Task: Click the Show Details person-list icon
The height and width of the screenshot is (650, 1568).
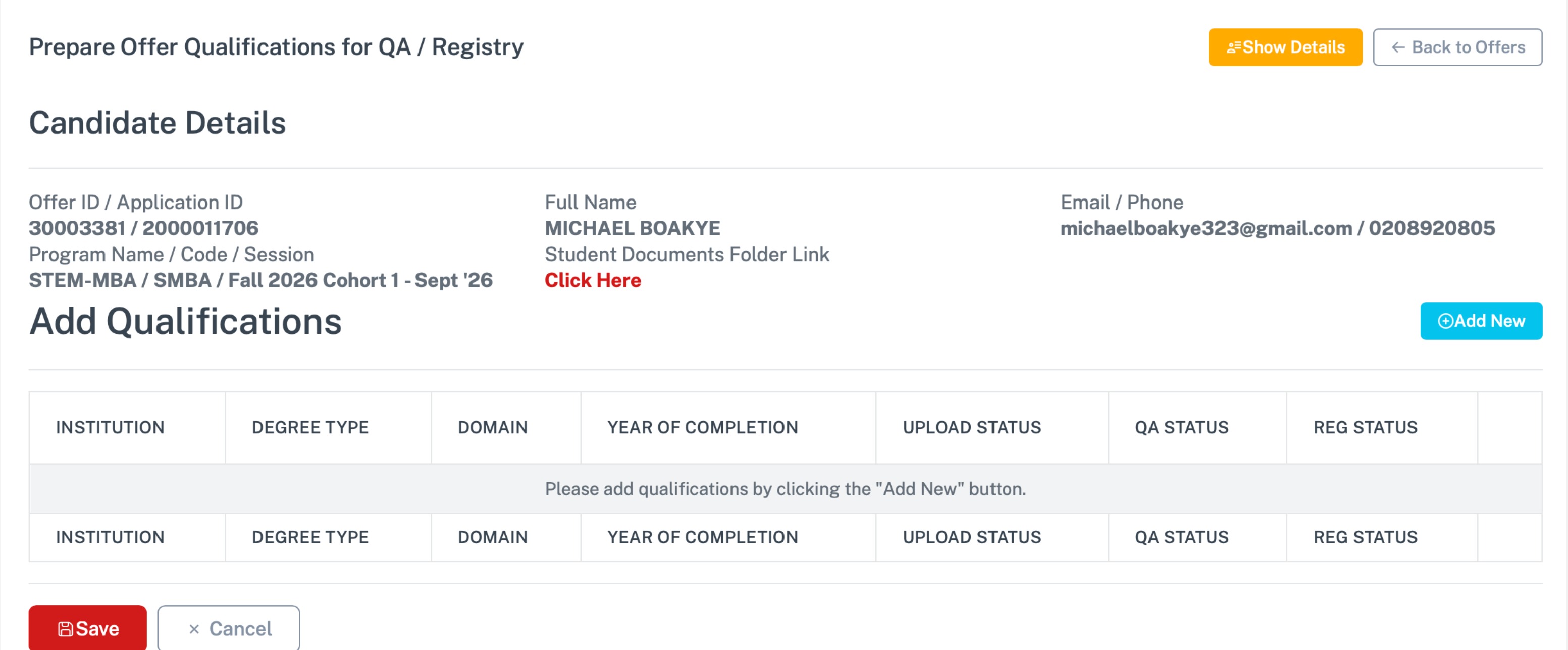Action: point(1234,47)
